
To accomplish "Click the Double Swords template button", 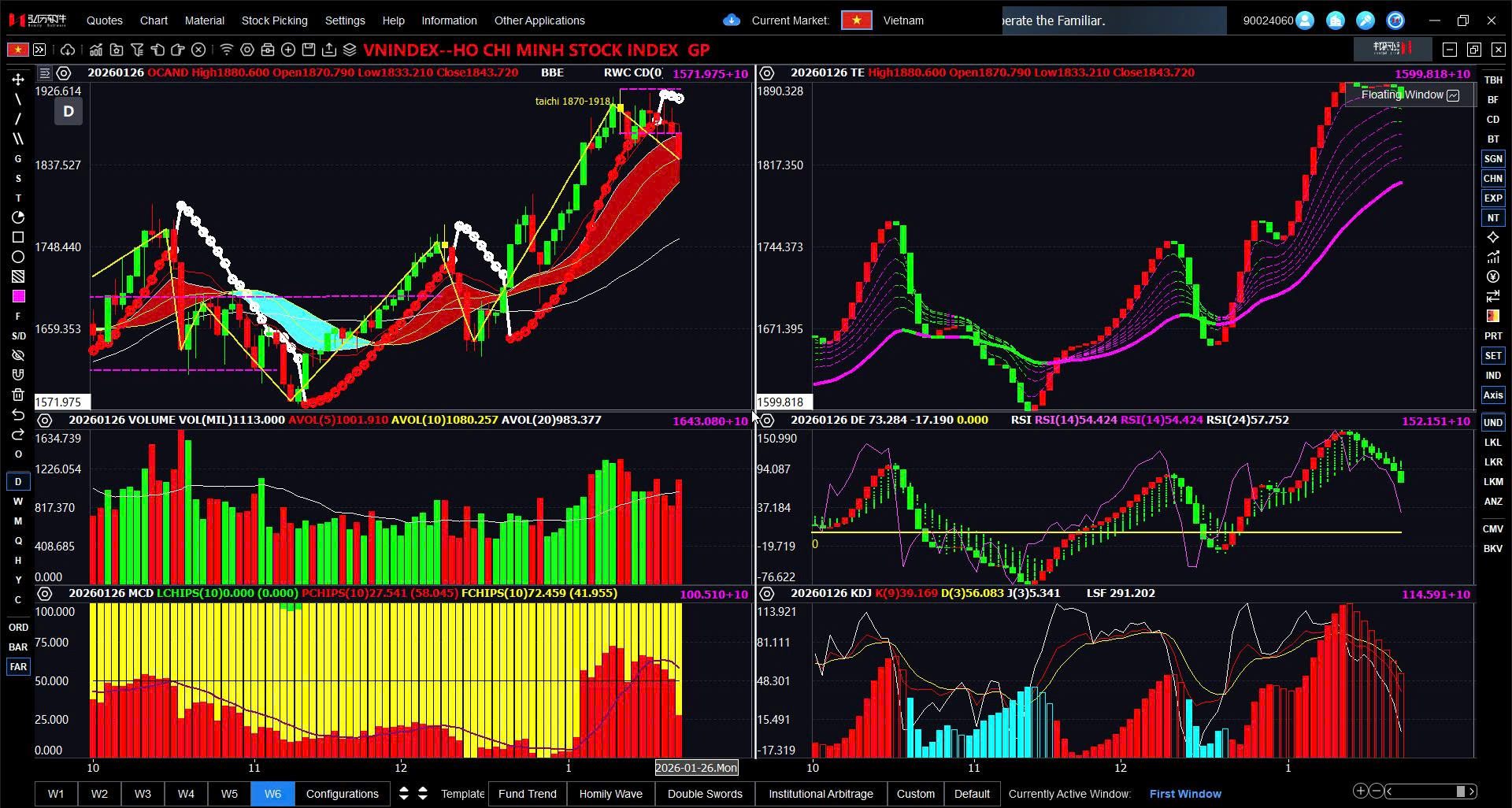I will tap(704, 794).
